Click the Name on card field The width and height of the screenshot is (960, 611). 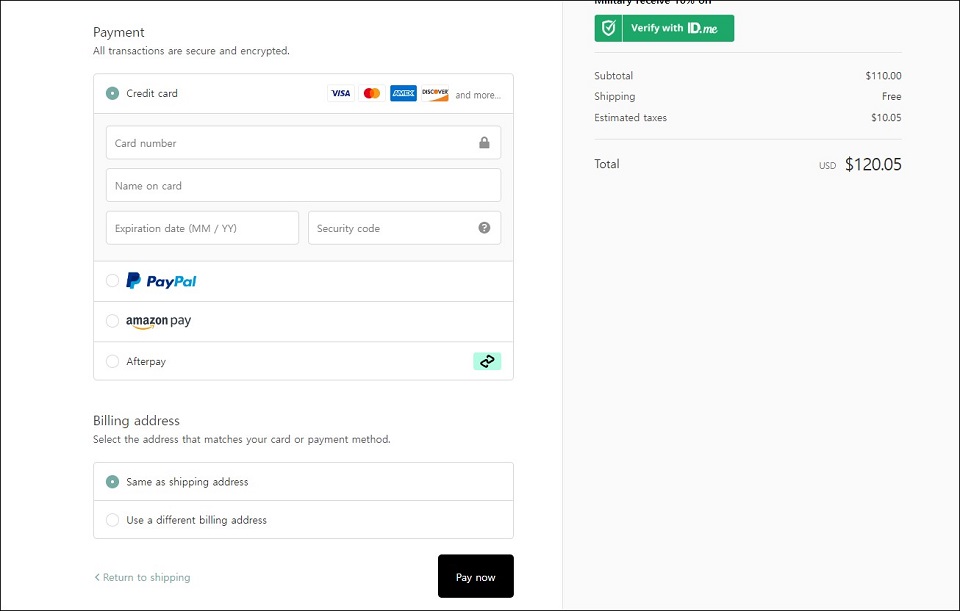(x=303, y=186)
